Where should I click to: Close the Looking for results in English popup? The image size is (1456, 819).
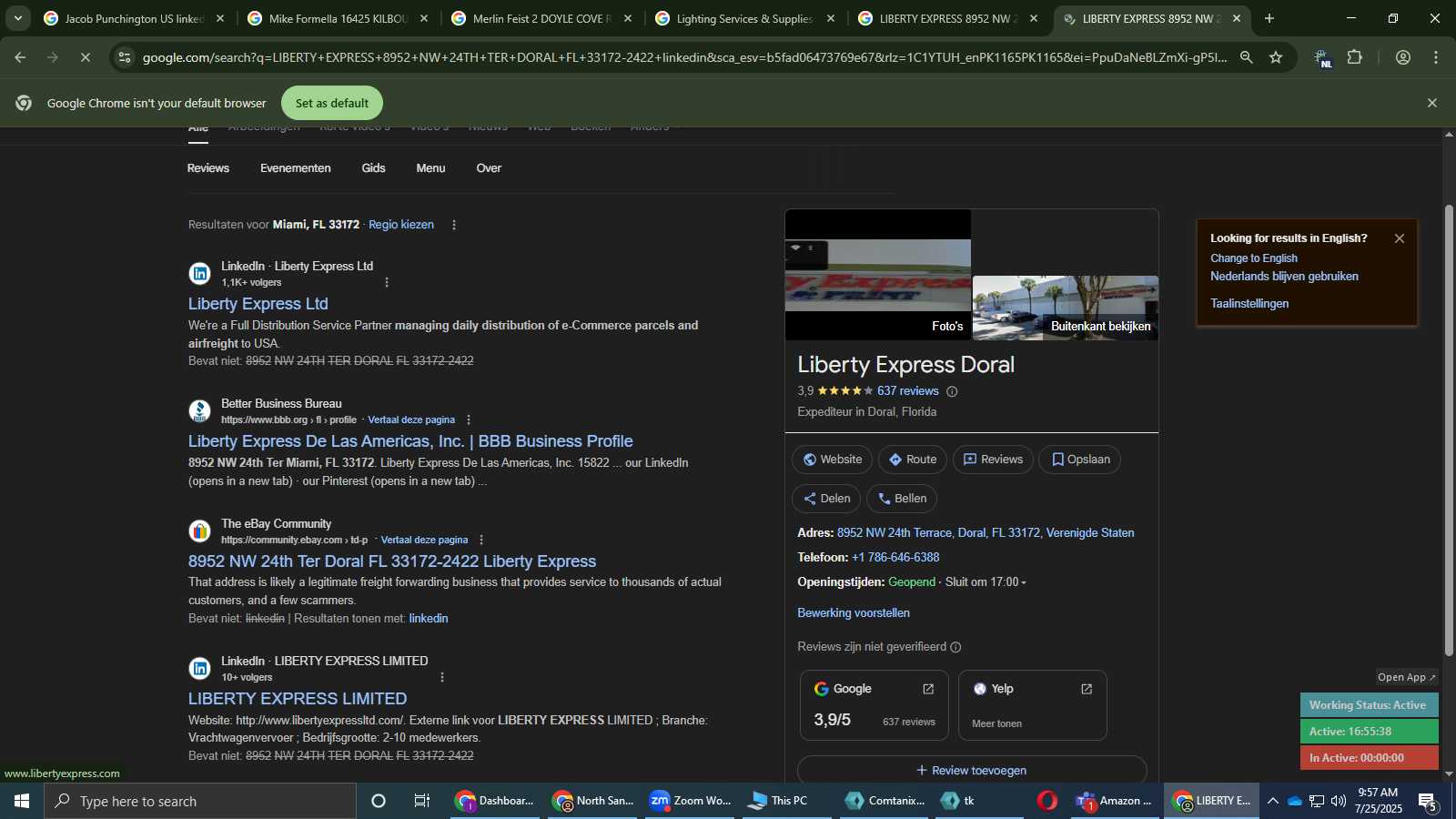coord(1400,238)
